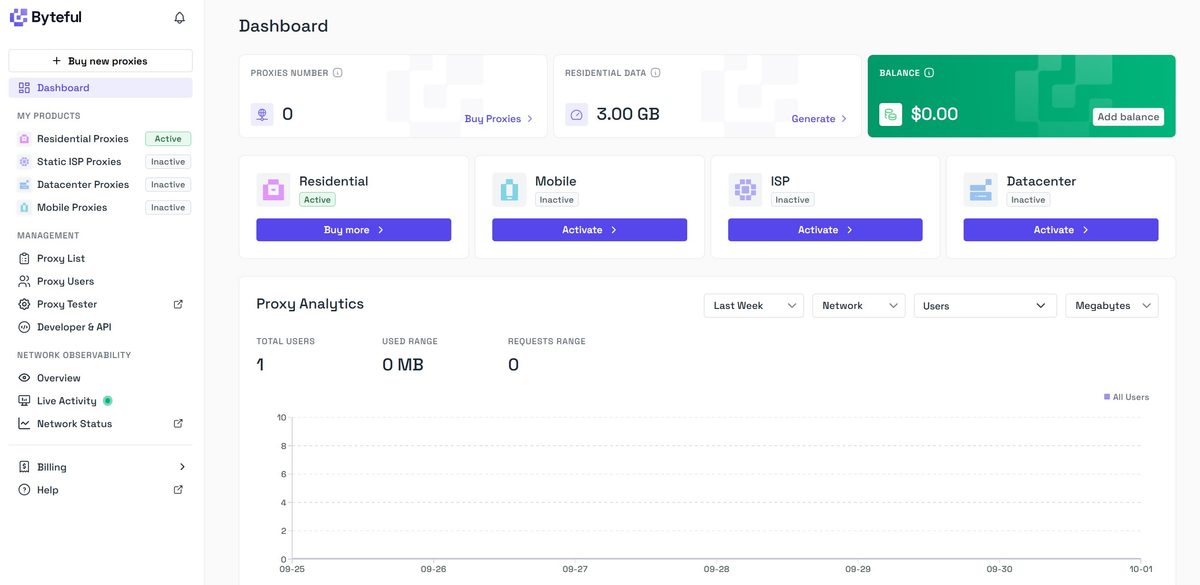Viewport: 1200px width, 585px height.
Task: Click the green Live Activity status dot
Action: tap(108, 401)
